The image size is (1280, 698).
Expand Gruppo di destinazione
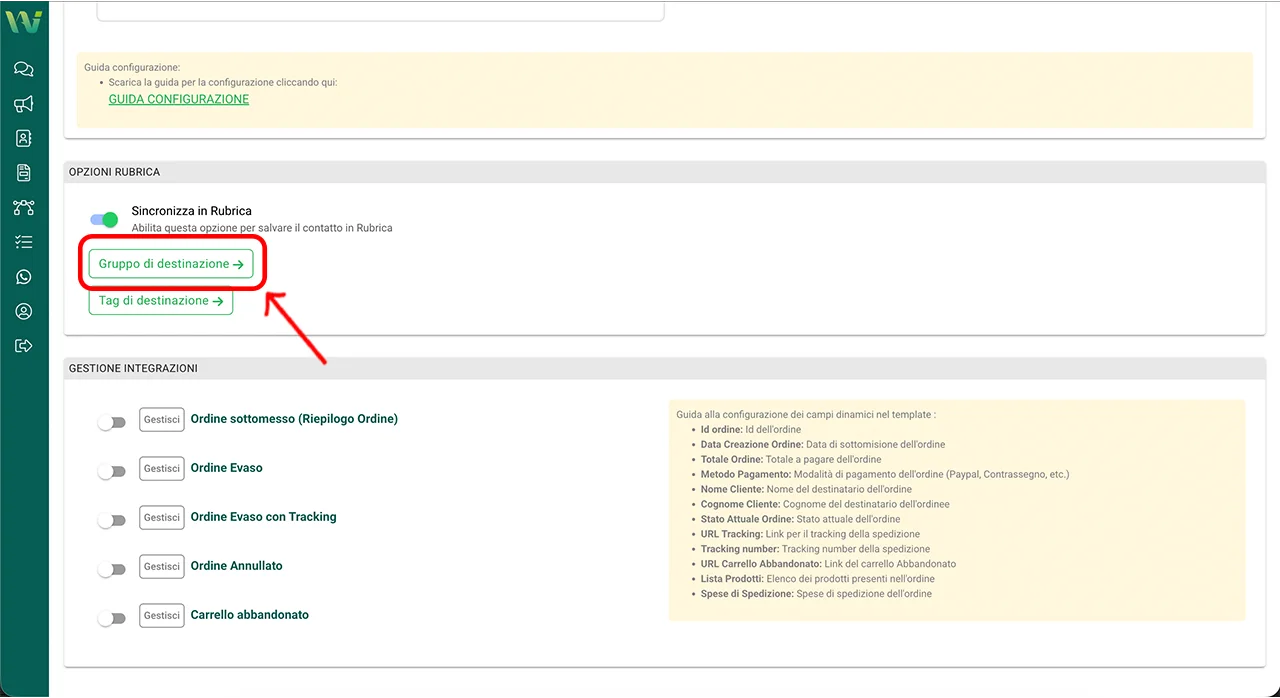171,264
